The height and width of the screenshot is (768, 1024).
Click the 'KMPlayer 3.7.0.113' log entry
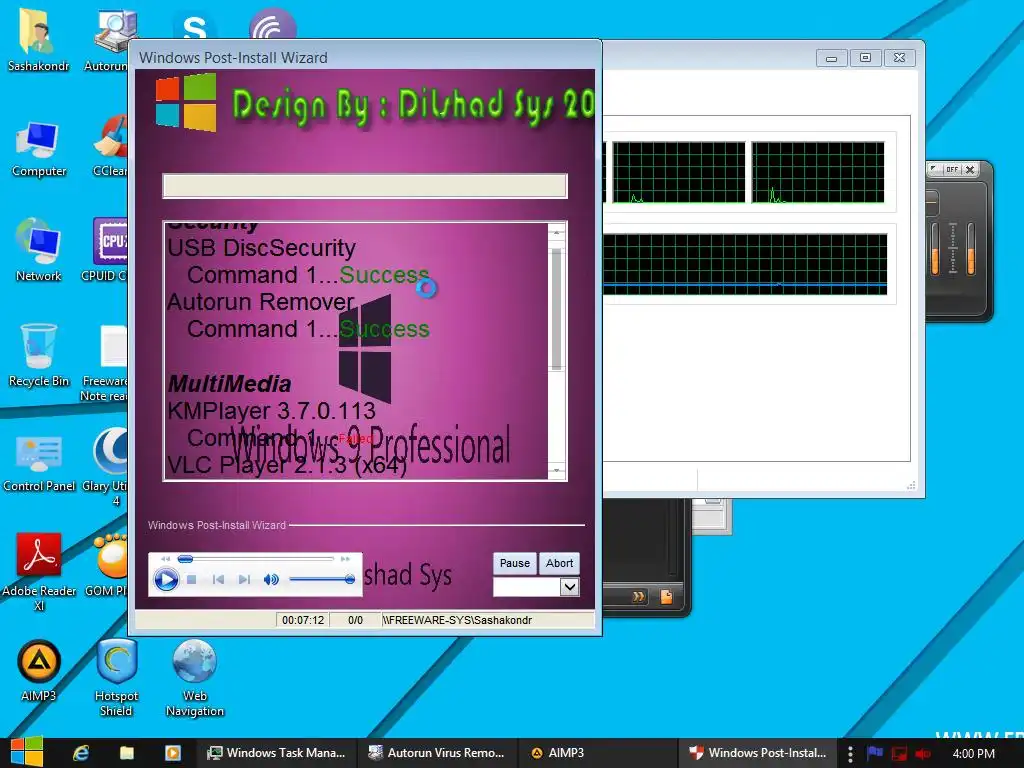pos(271,411)
